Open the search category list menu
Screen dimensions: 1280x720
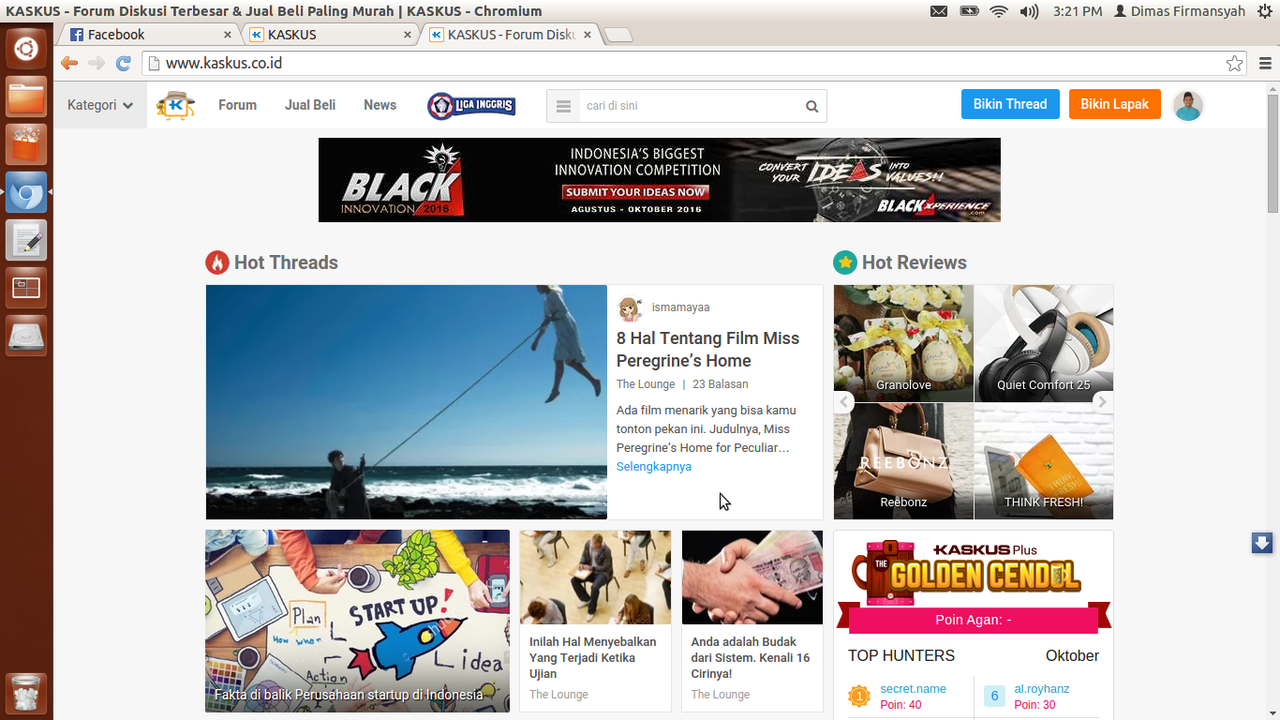(563, 106)
